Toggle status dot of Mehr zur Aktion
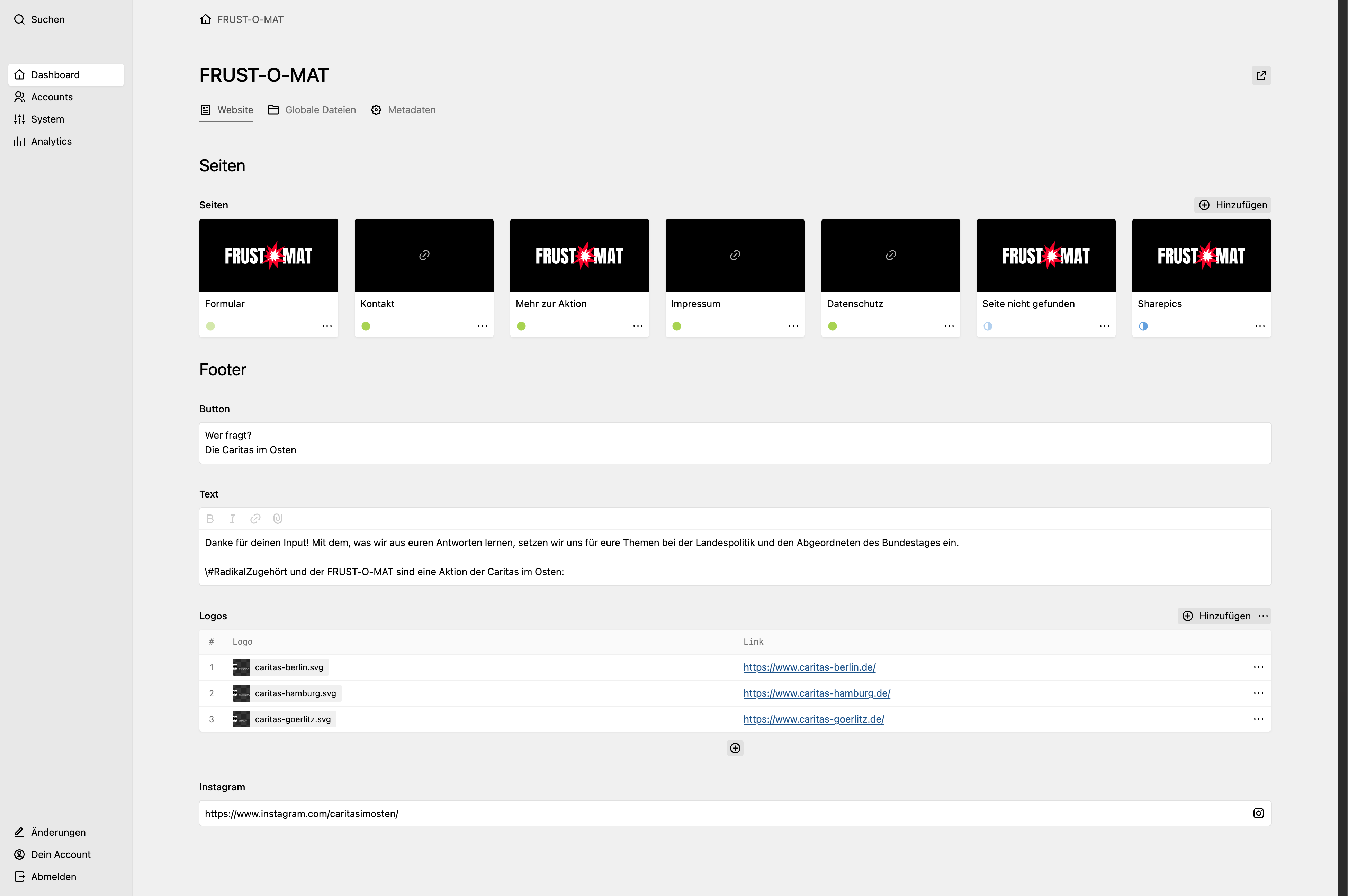Image resolution: width=1348 pixels, height=896 pixels. pyautogui.click(x=521, y=326)
